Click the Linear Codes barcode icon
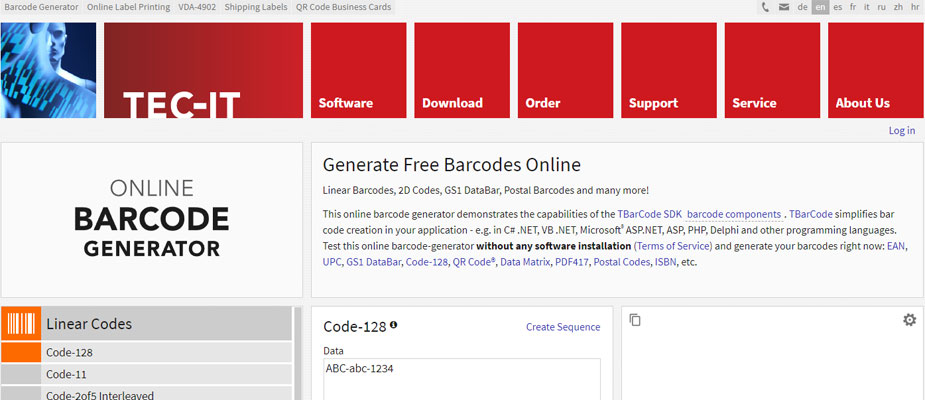Image resolution: width=925 pixels, height=400 pixels. (x=21, y=324)
